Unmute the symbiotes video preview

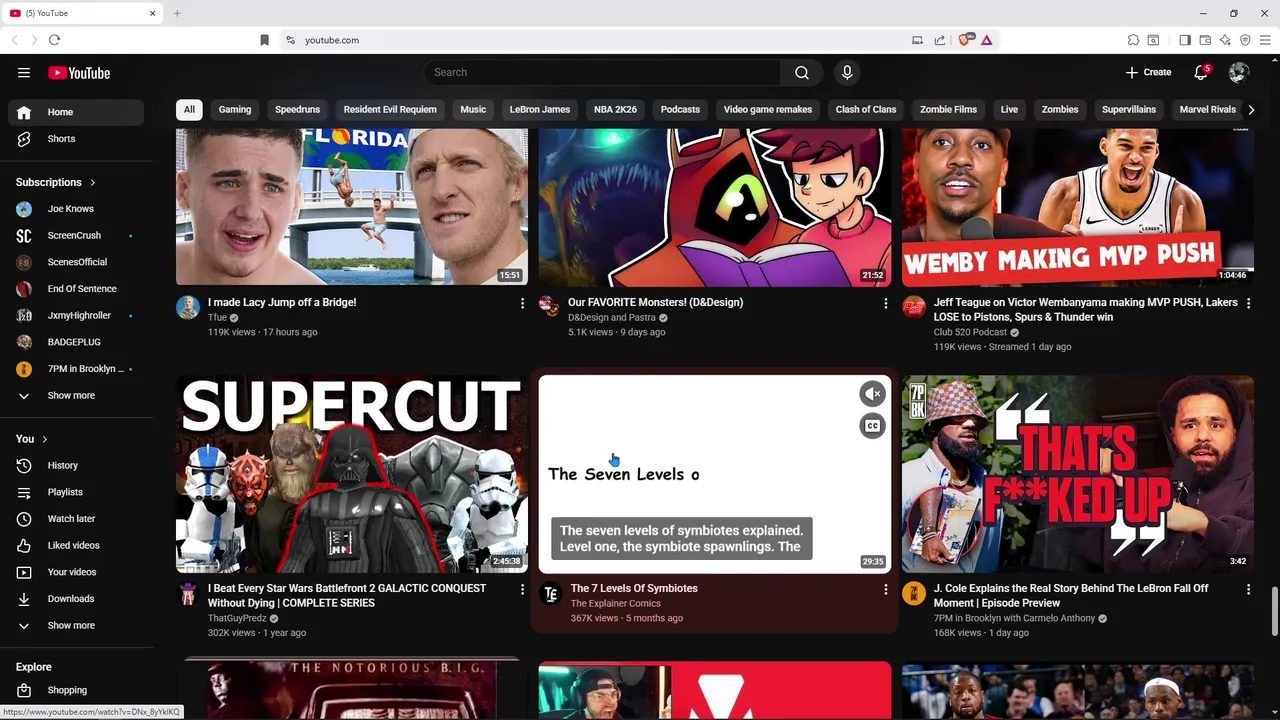(x=872, y=394)
